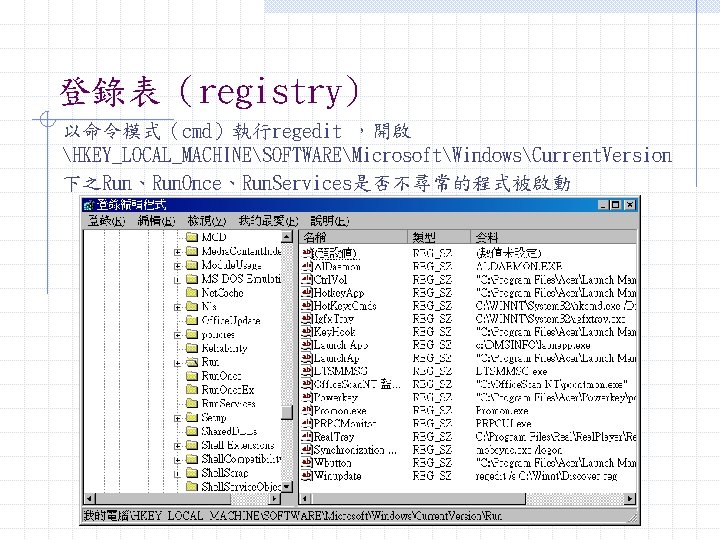Select the AIDaemon value entry

[337, 266]
